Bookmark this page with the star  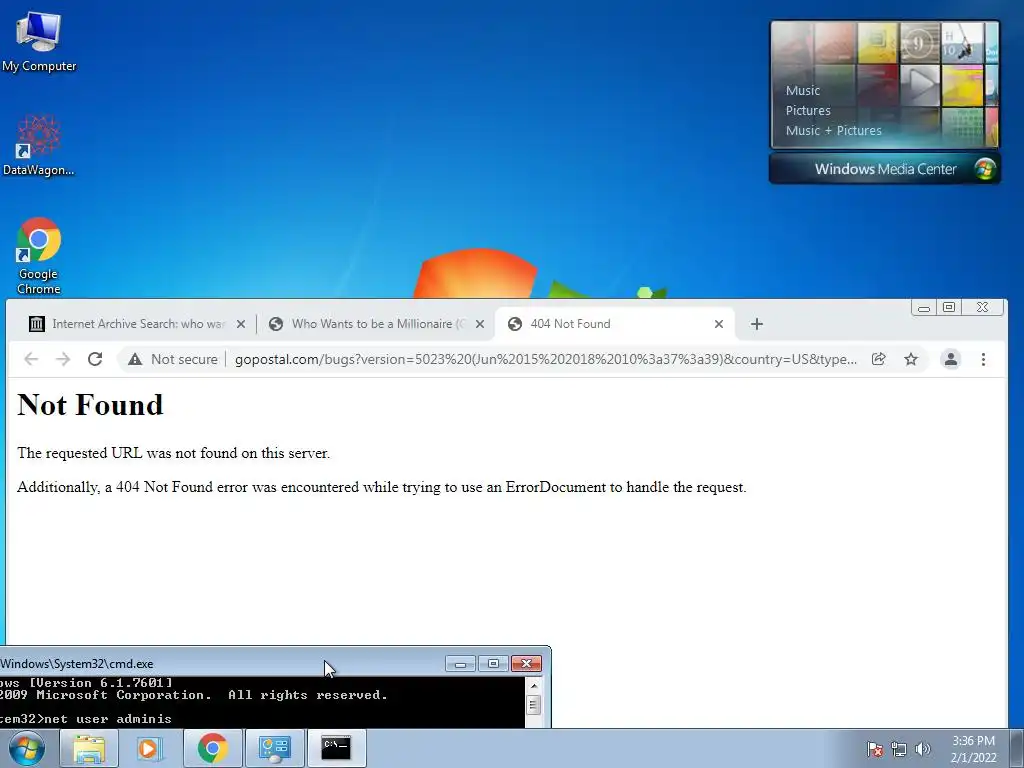[911, 359]
